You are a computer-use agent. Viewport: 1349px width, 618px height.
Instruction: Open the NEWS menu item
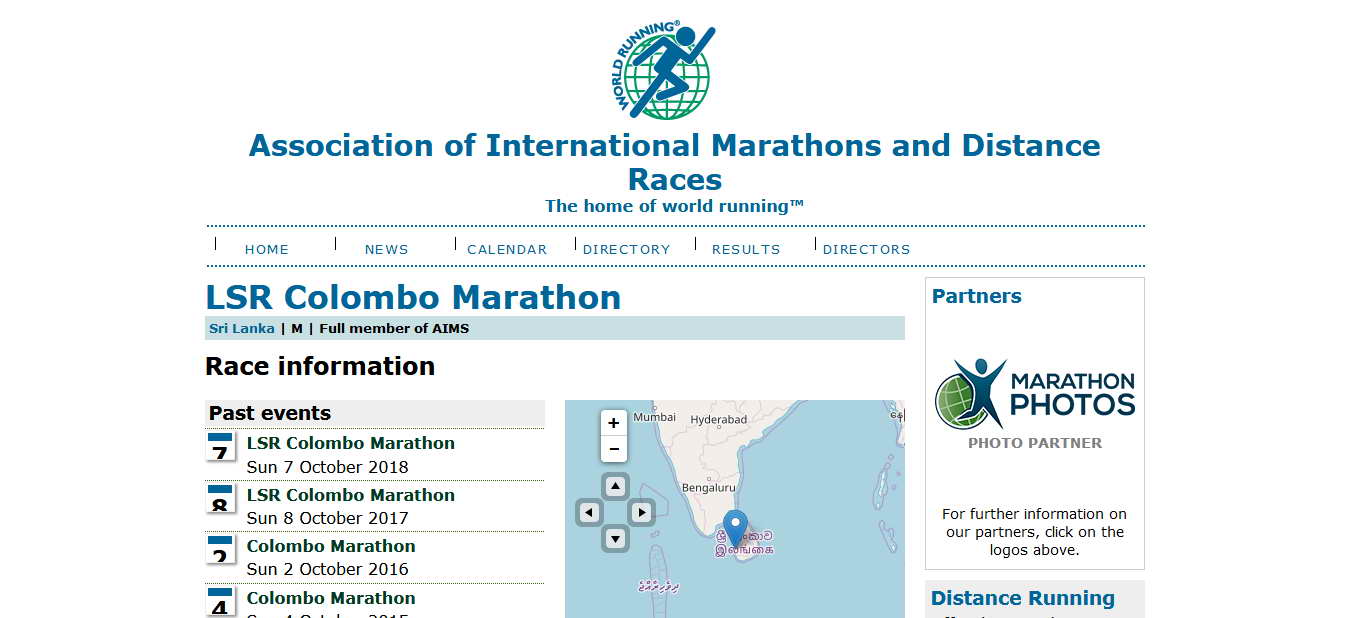pos(387,249)
